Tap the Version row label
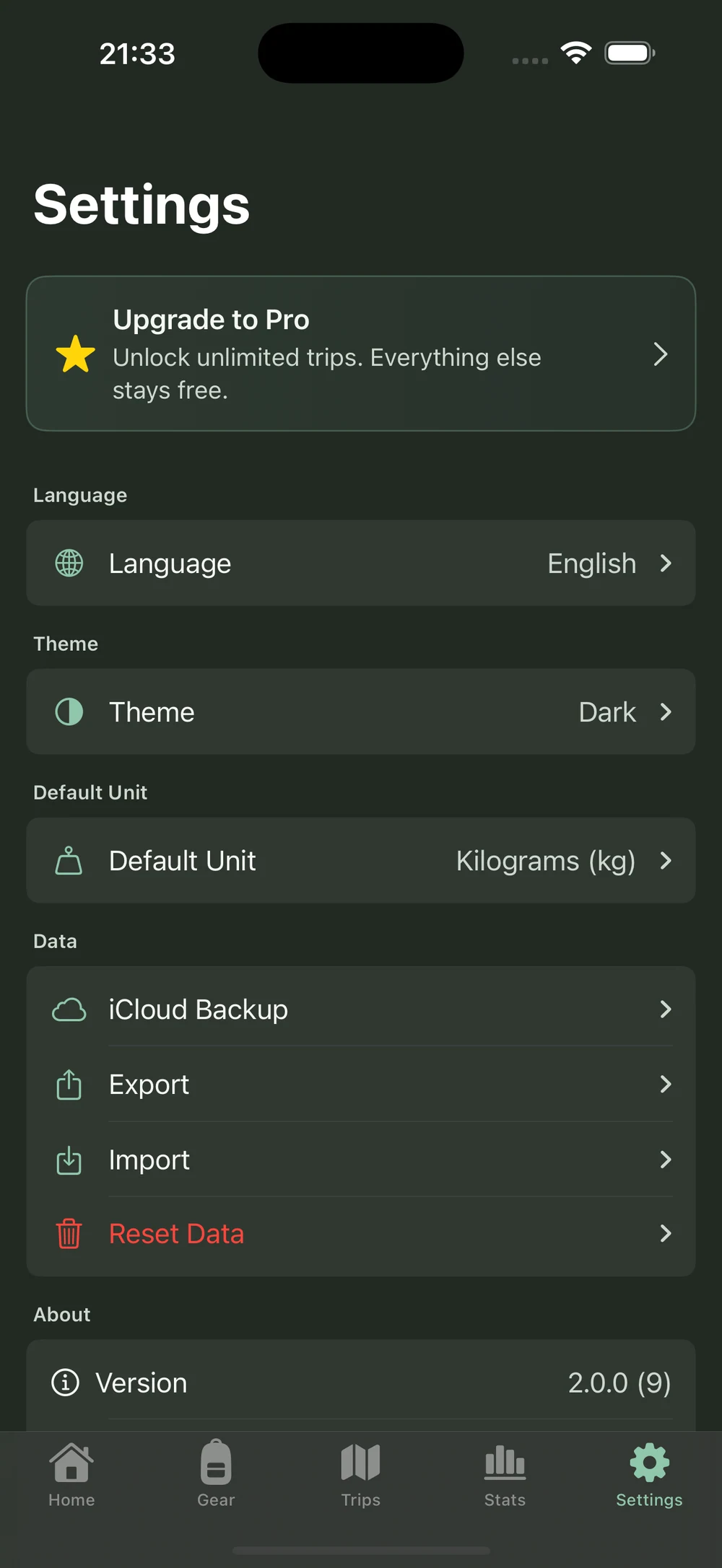The image size is (722, 1568). [x=142, y=1383]
